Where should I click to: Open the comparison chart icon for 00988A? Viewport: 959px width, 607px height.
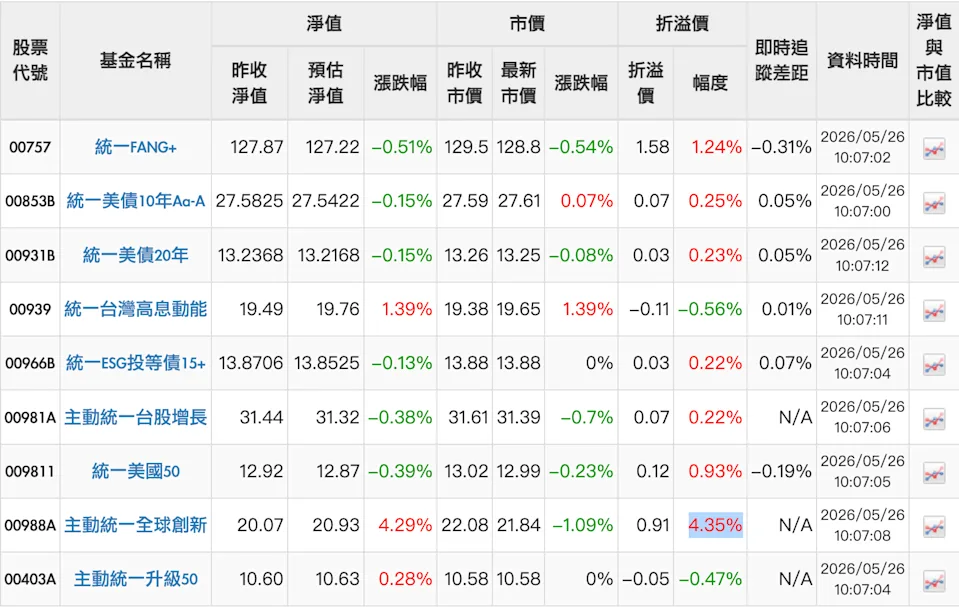[x=934, y=527]
